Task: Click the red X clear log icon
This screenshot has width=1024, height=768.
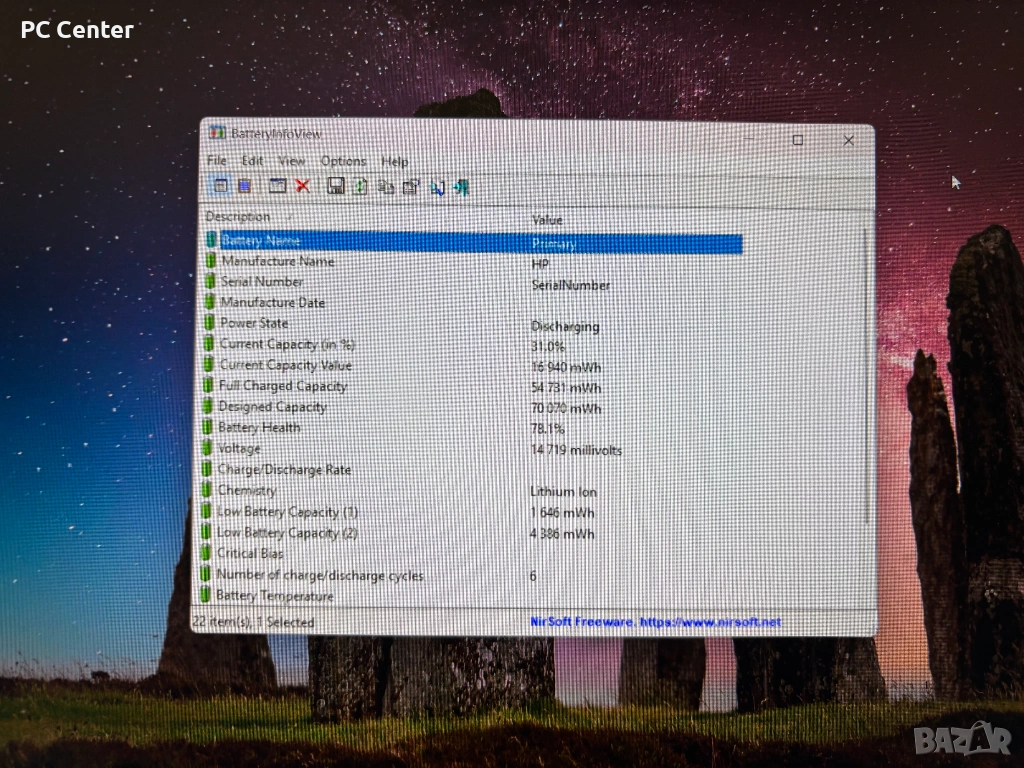Action: tap(302, 185)
